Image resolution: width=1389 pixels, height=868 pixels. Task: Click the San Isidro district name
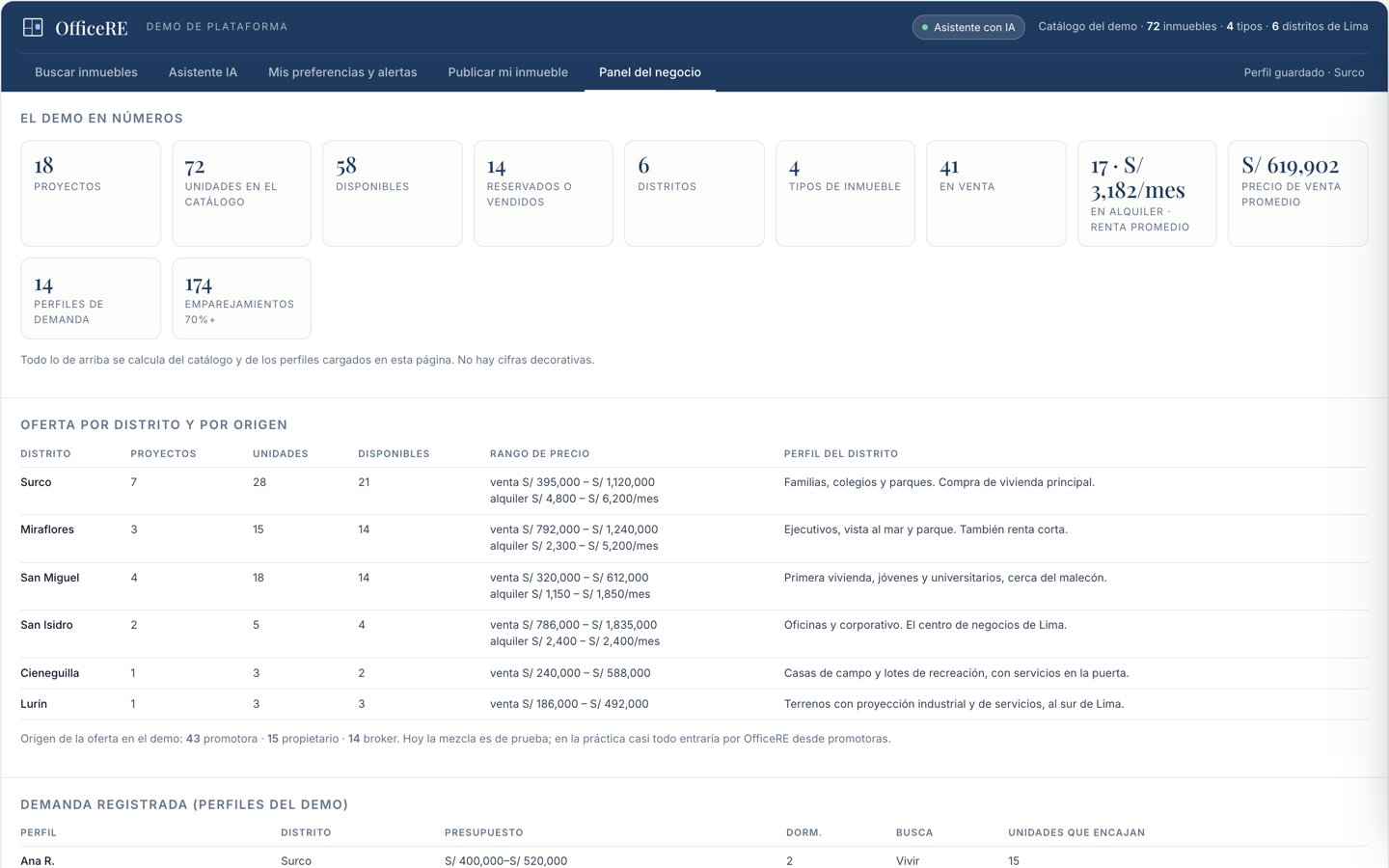click(x=46, y=625)
